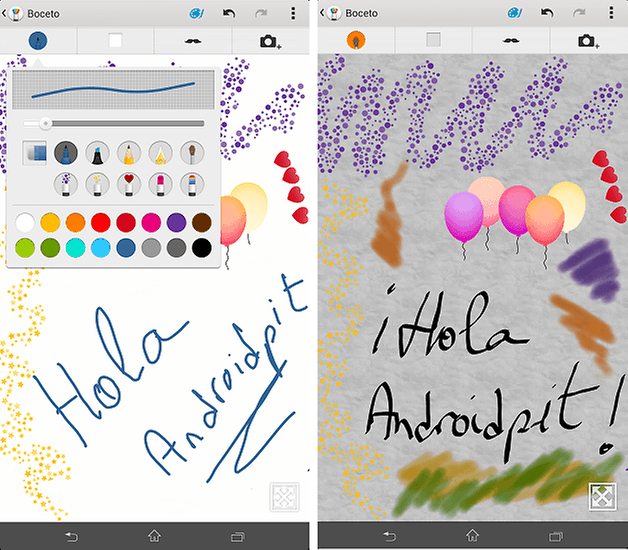628x550 pixels.
Task: Select the yellow fountain pen nib brush
Action: pos(160,153)
